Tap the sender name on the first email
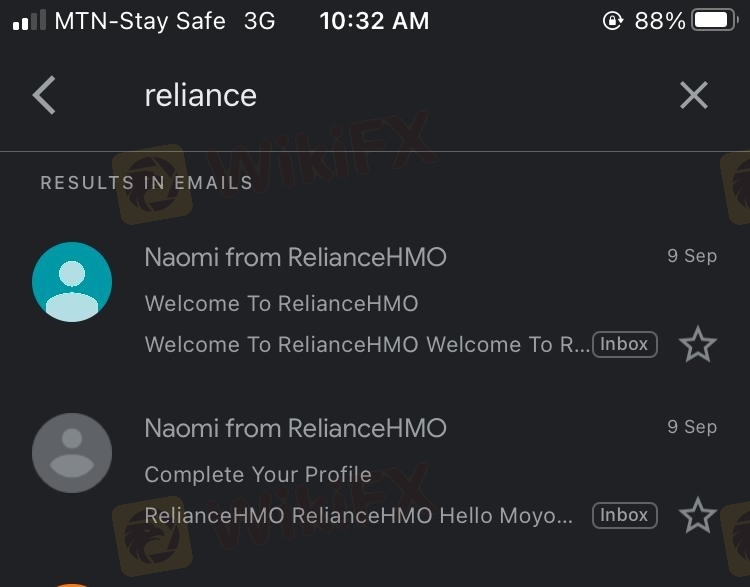This screenshot has height=587, width=750. 295,257
